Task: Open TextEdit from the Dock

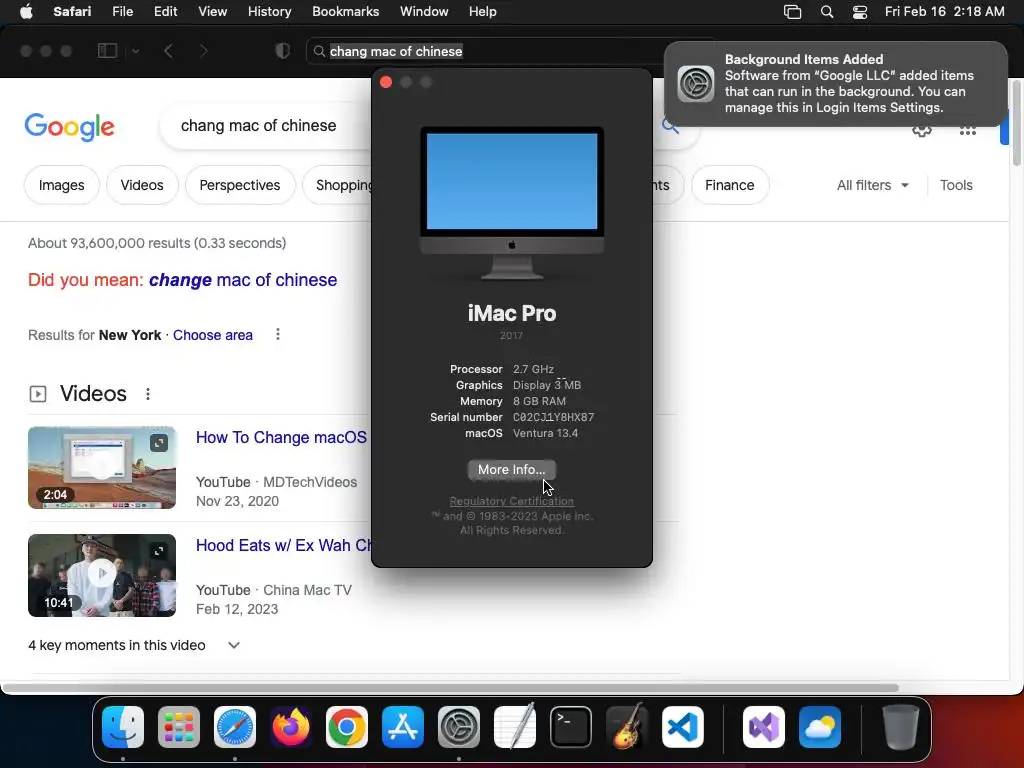Action: [x=515, y=727]
